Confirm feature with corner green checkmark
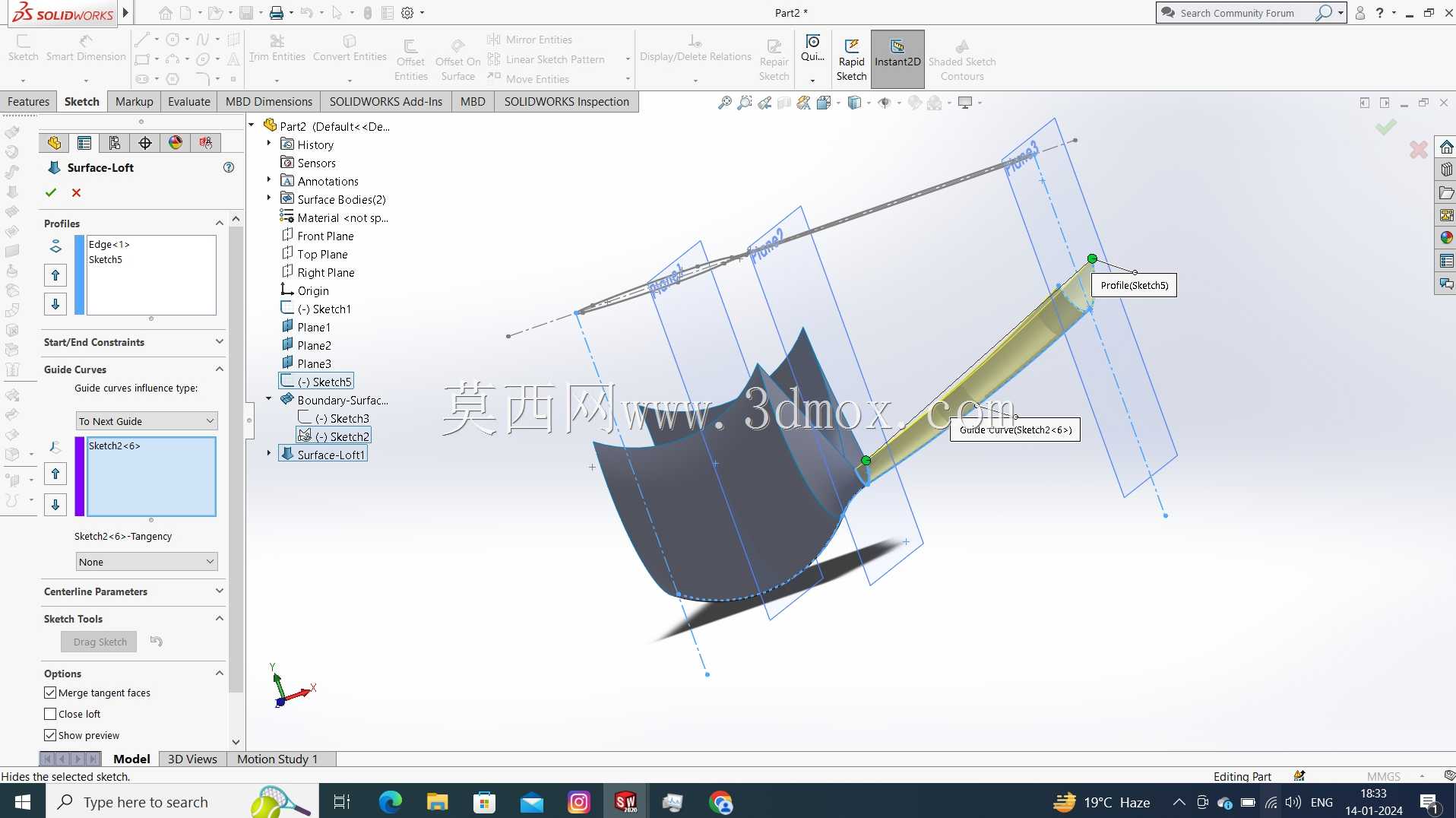Image resolution: width=1456 pixels, height=818 pixels. click(x=1385, y=127)
